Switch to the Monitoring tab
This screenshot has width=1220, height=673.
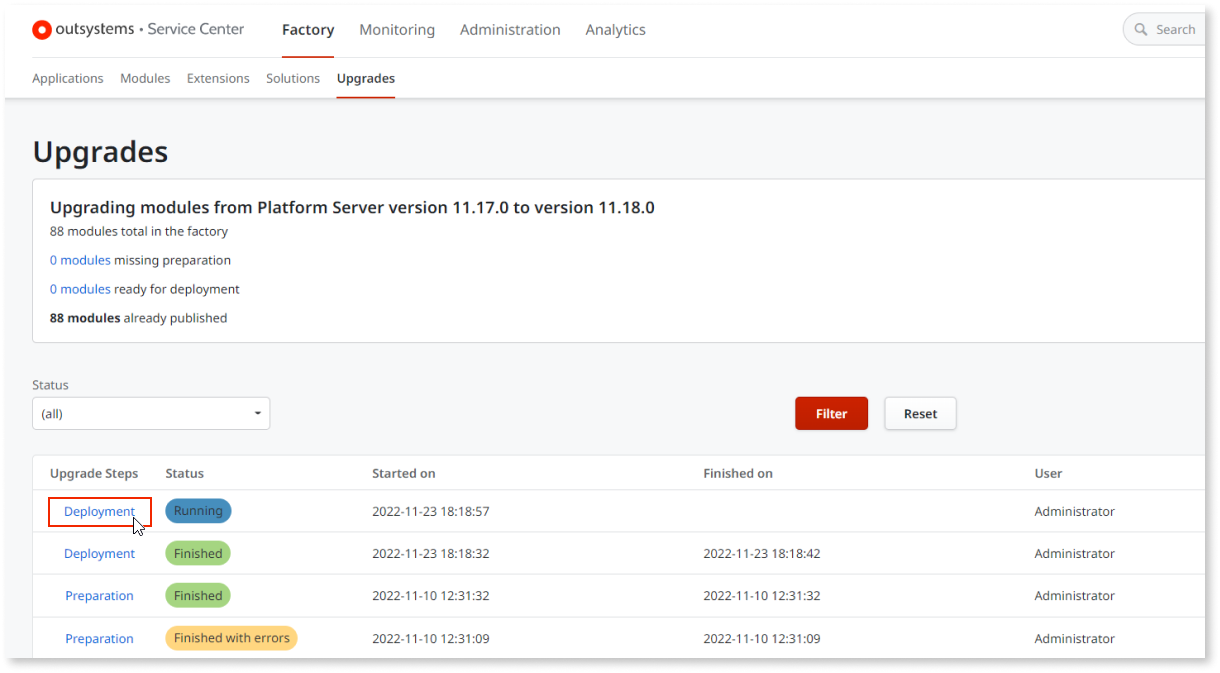[397, 29]
